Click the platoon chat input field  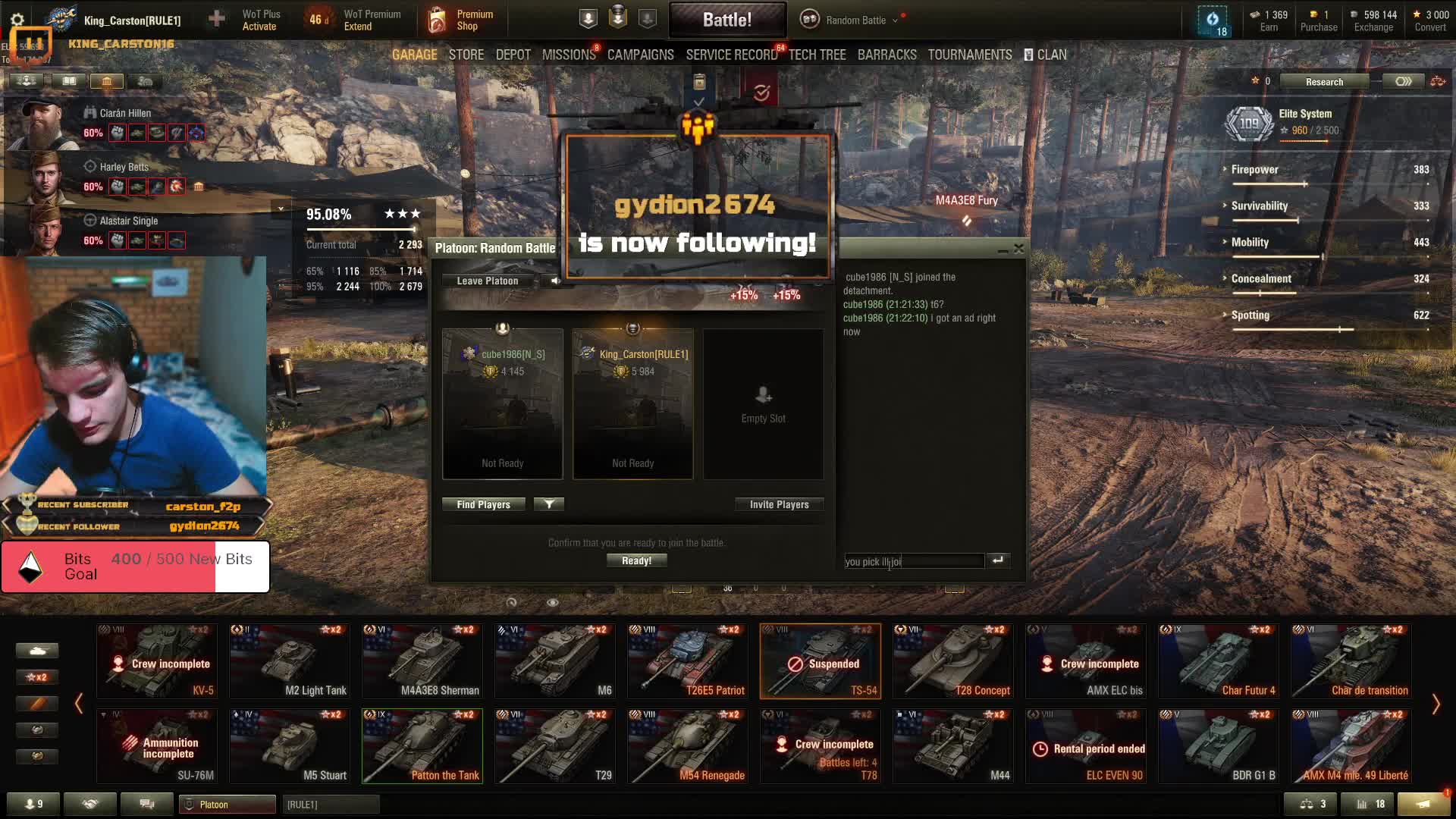[x=914, y=561]
